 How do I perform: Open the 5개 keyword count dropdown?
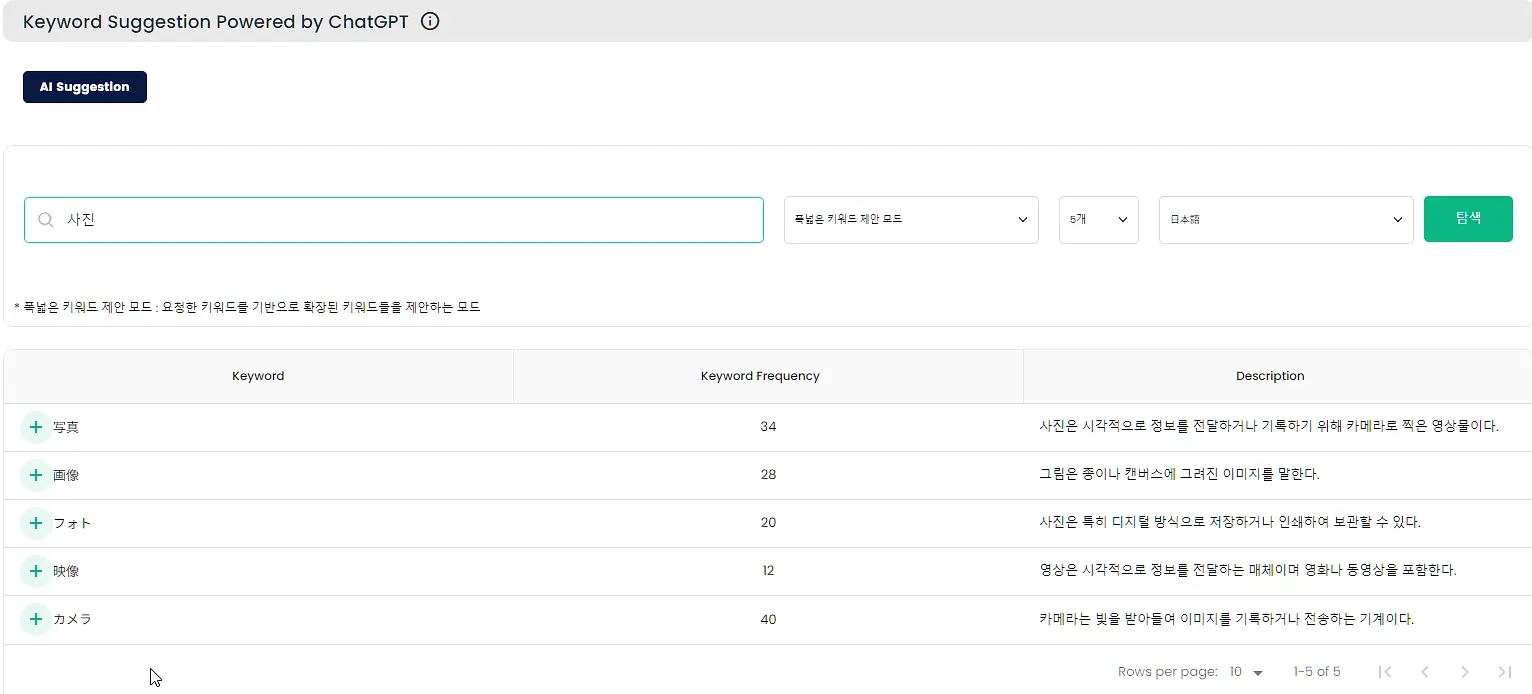(x=1099, y=220)
